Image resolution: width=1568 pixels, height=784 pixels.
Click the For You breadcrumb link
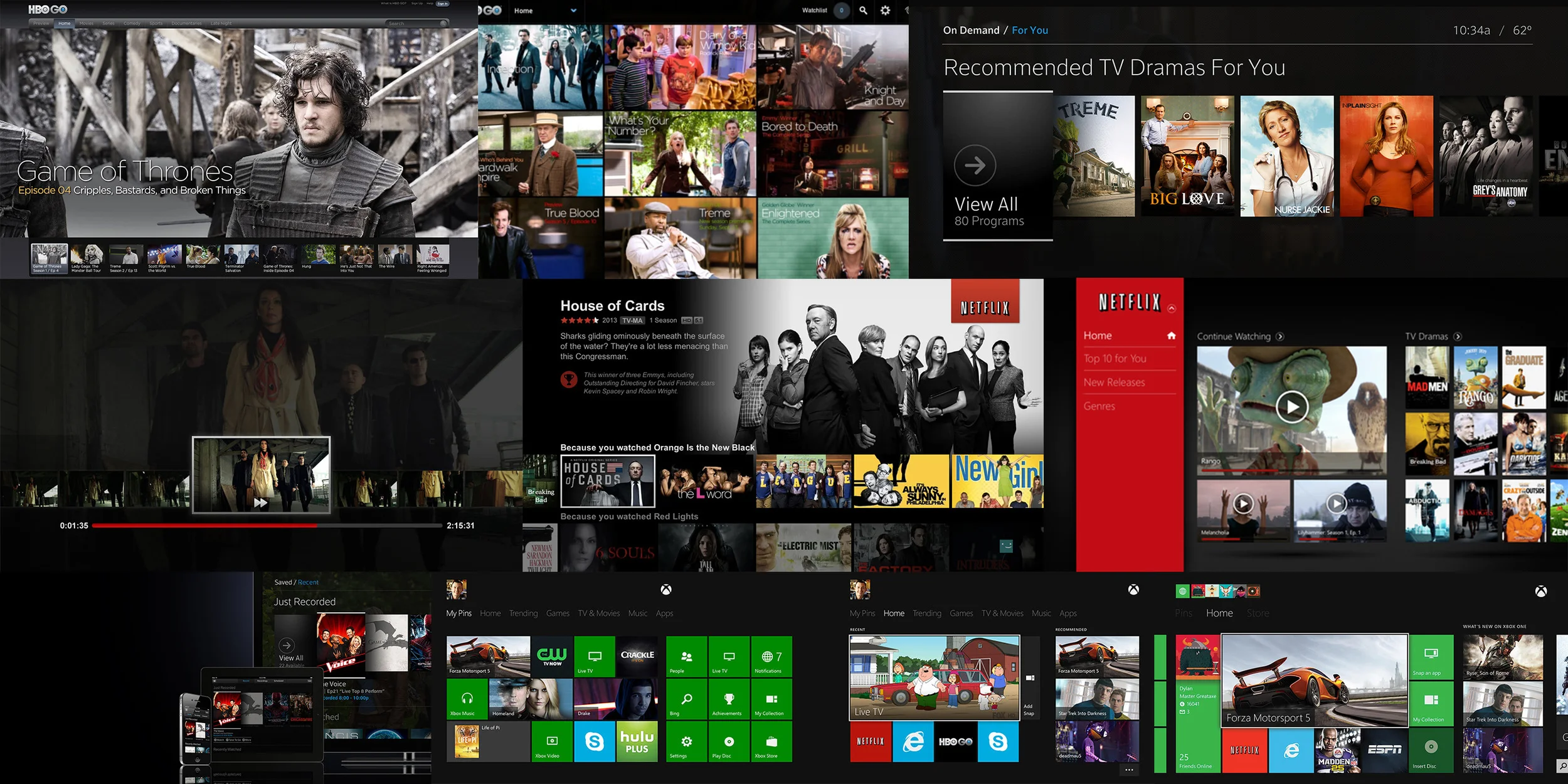pos(1029,30)
